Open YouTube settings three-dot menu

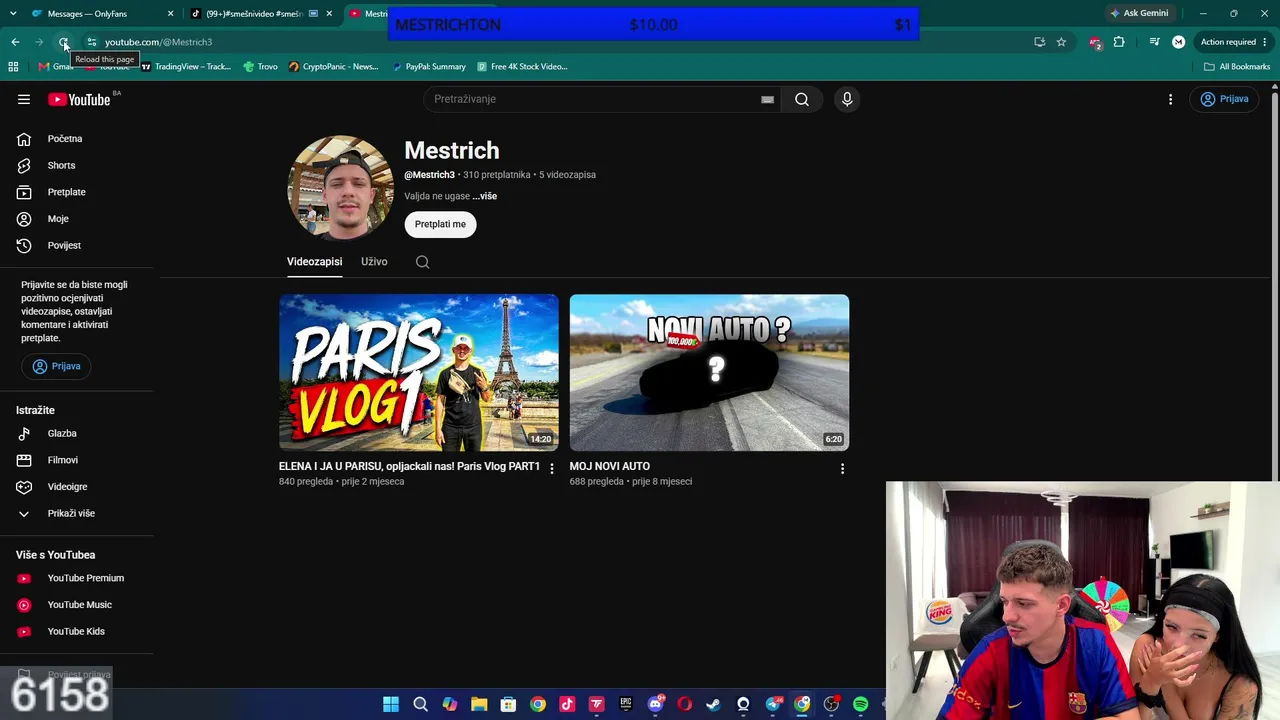(x=1170, y=99)
